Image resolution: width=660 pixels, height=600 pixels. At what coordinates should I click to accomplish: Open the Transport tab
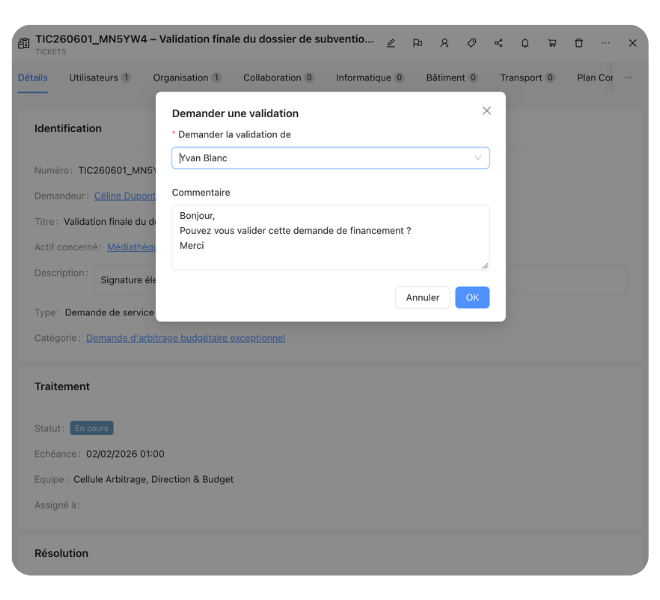click(527, 78)
